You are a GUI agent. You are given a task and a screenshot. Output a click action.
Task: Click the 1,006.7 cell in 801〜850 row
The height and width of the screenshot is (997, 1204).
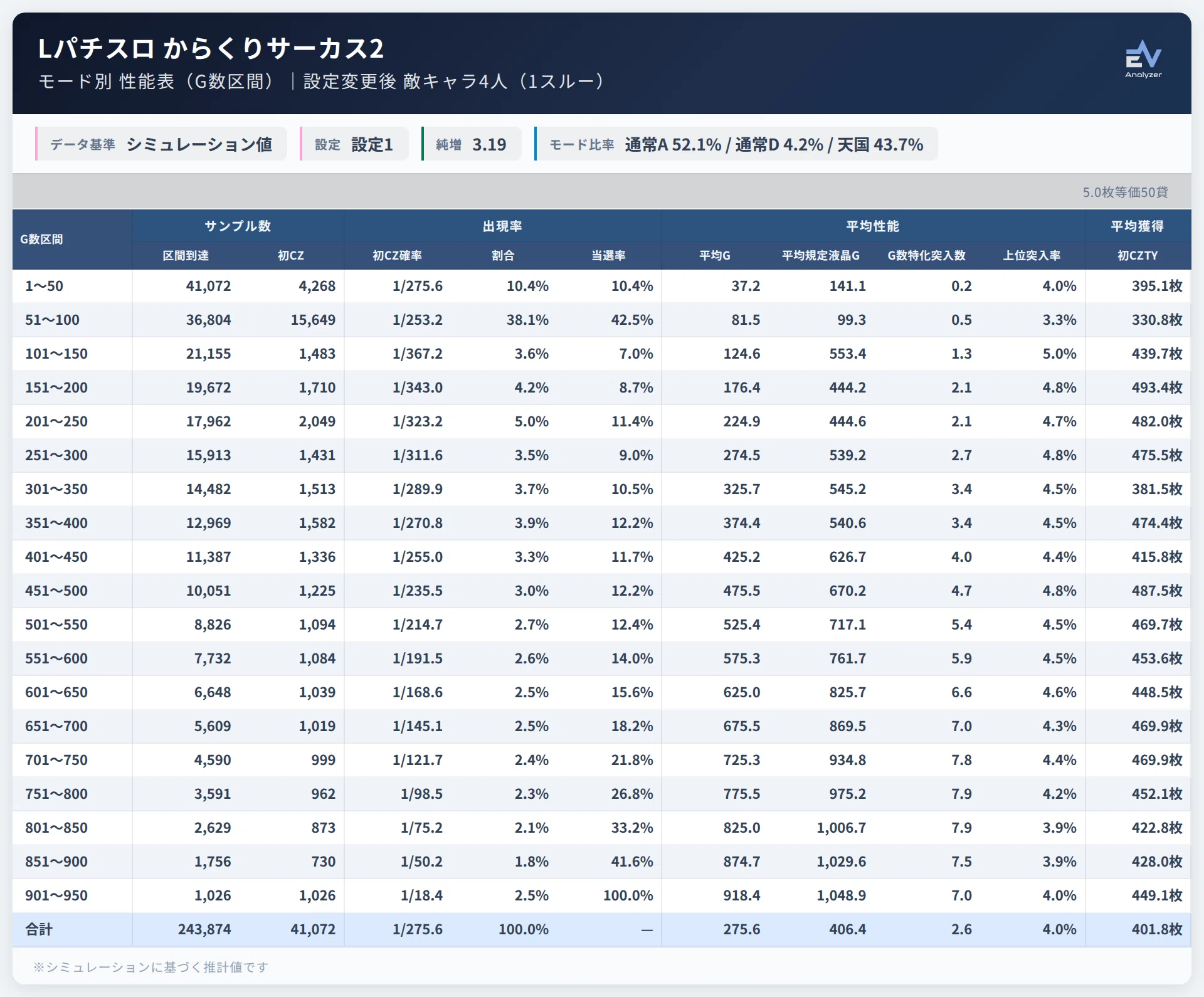[x=841, y=828]
